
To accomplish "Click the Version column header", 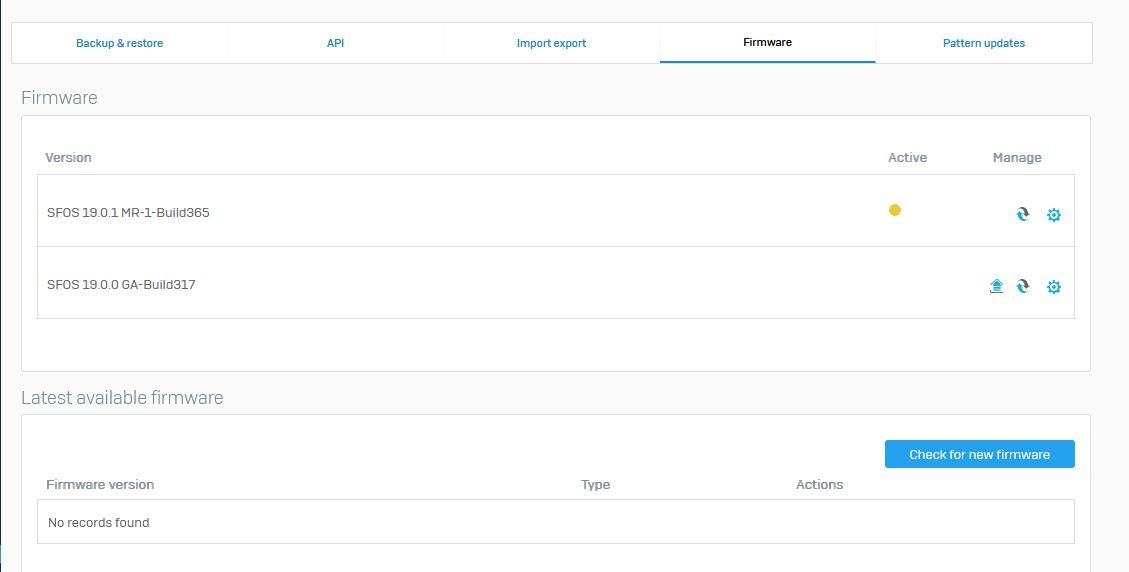I will (68, 158).
